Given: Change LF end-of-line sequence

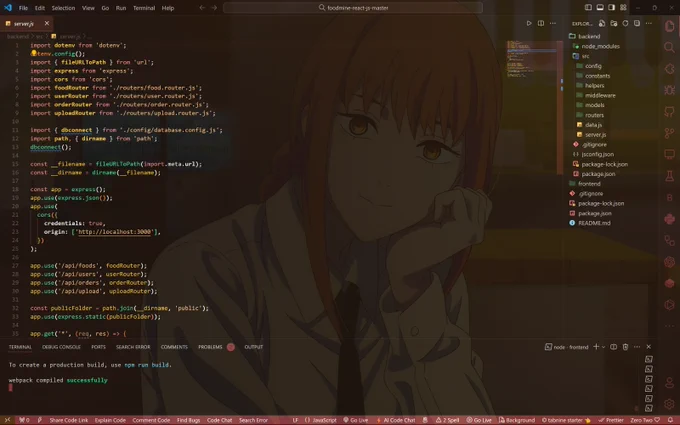Looking at the screenshot, I should point(295,420).
